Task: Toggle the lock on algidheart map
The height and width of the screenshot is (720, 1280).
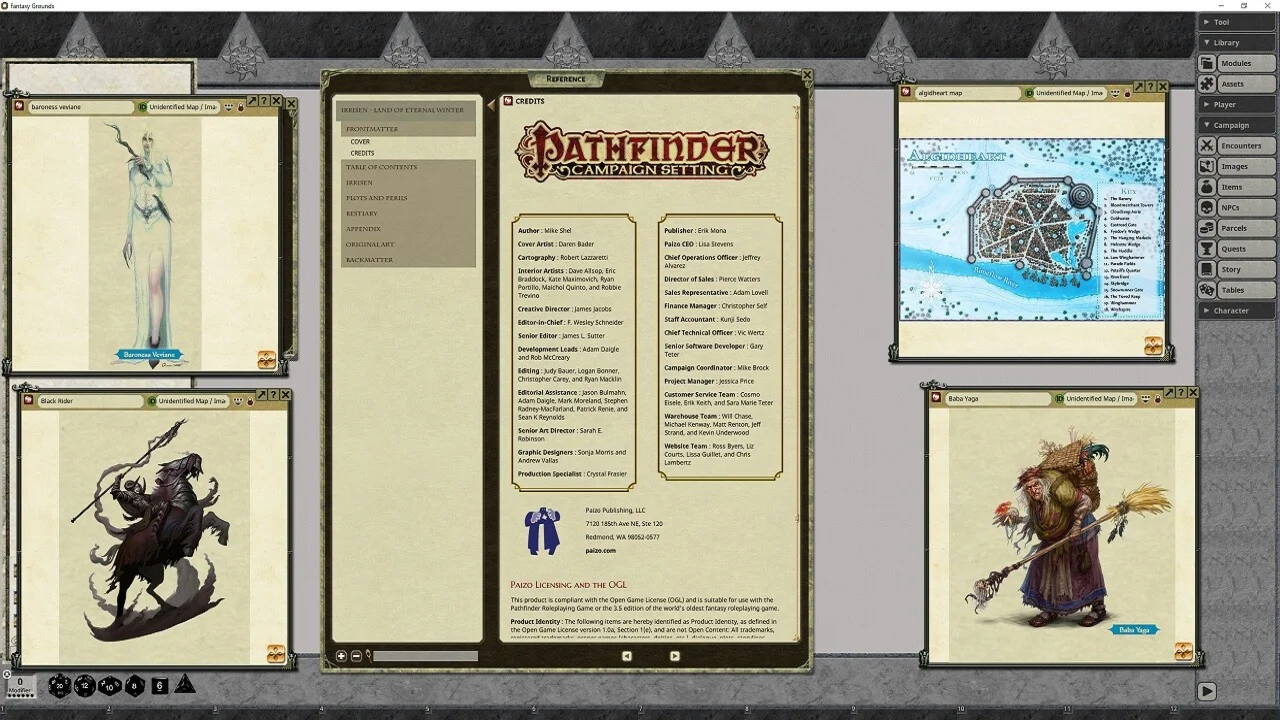Action: (x=1127, y=93)
